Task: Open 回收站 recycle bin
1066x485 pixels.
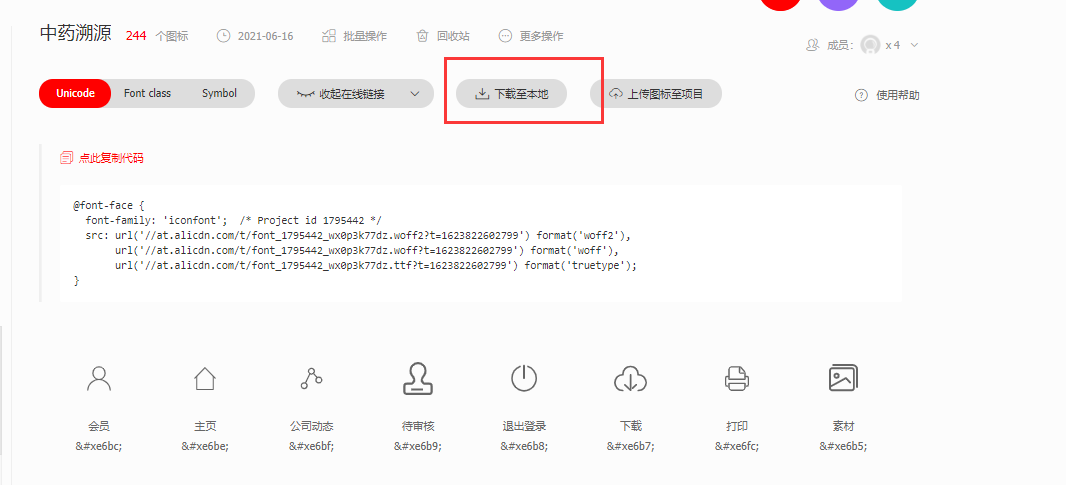Action: 453,36
